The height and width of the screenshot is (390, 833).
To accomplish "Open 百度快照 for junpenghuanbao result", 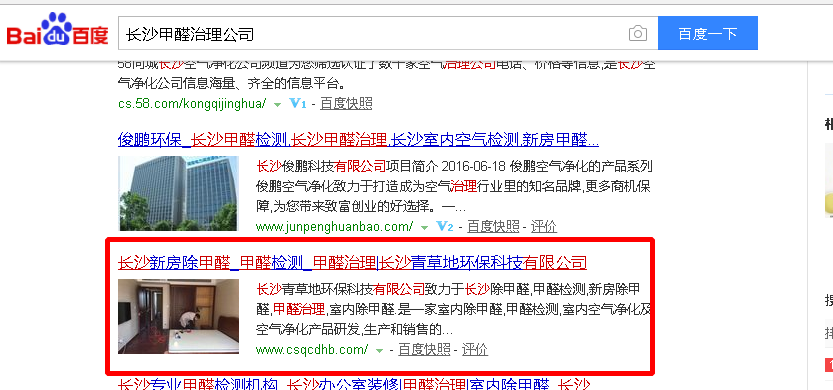I will coord(493,227).
